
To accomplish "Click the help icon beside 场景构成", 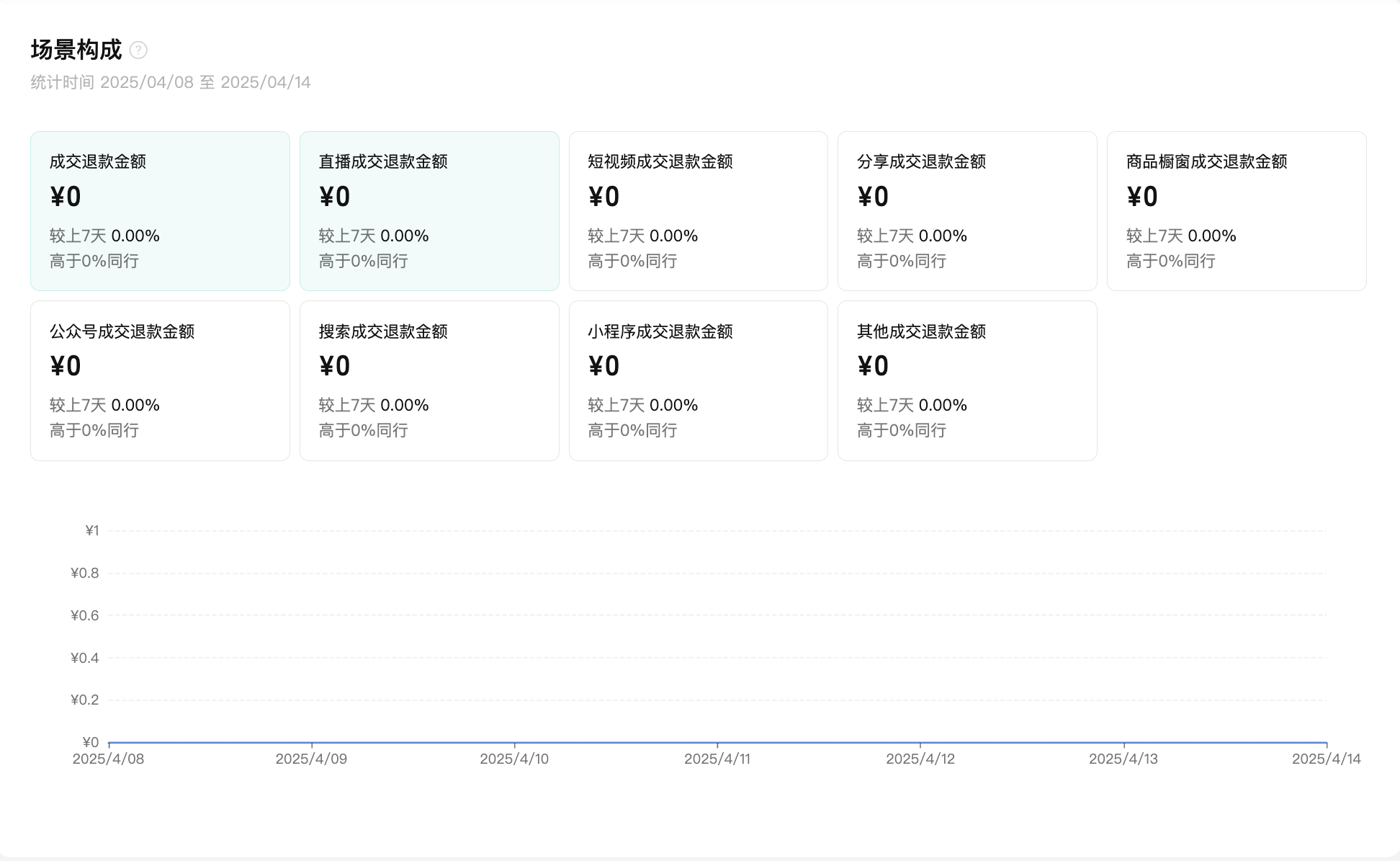I will (138, 50).
